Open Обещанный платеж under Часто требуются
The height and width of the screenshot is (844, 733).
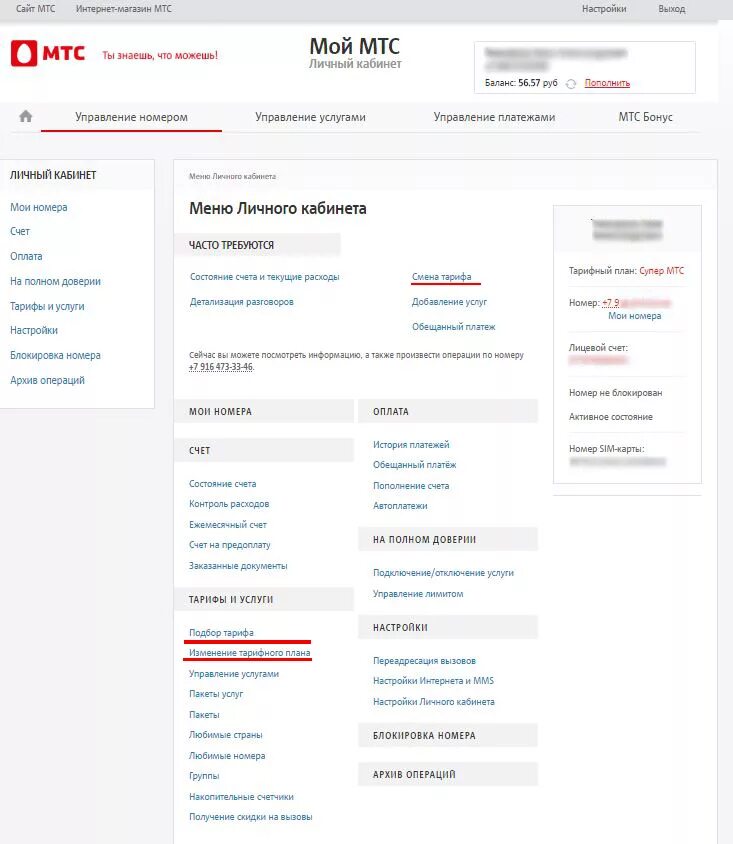click(x=454, y=327)
